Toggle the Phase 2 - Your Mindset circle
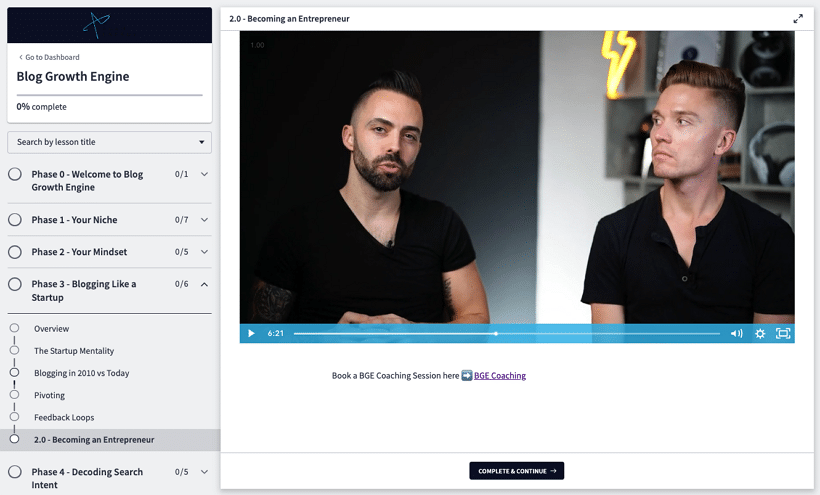The width and height of the screenshot is (820, 495). point(15,252)
